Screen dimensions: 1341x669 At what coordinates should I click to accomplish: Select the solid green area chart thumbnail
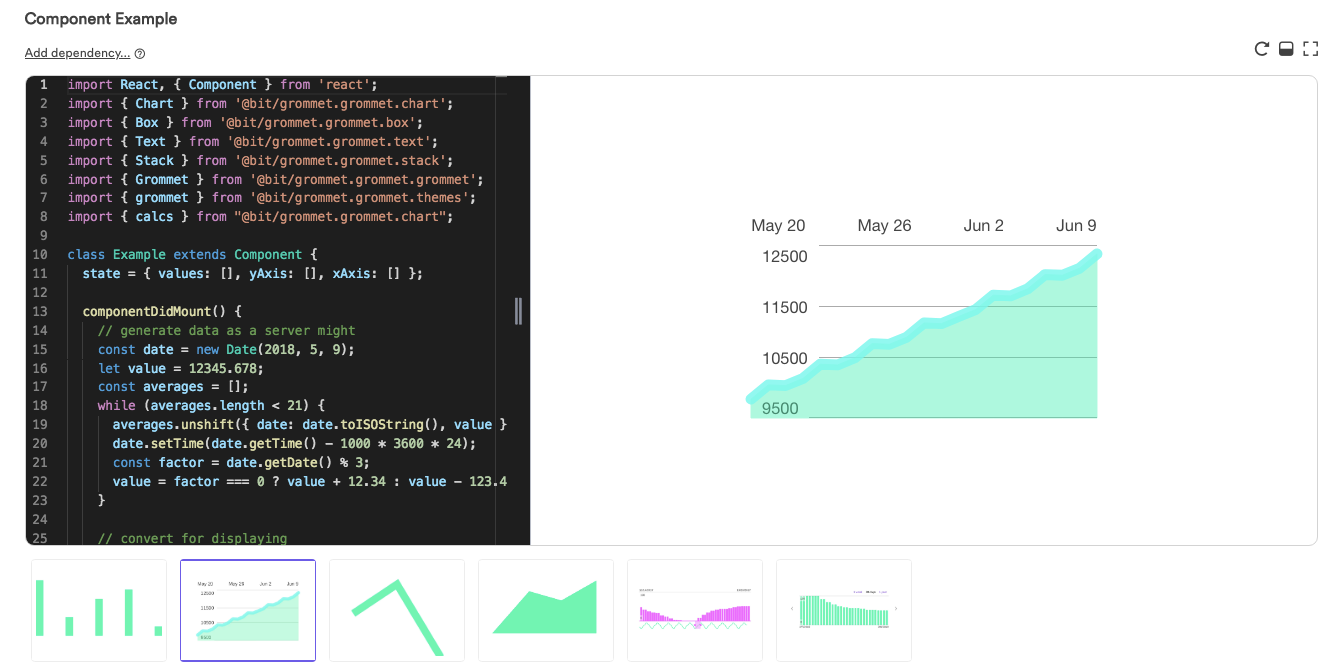pyautogui.click(x=546, y=610)
